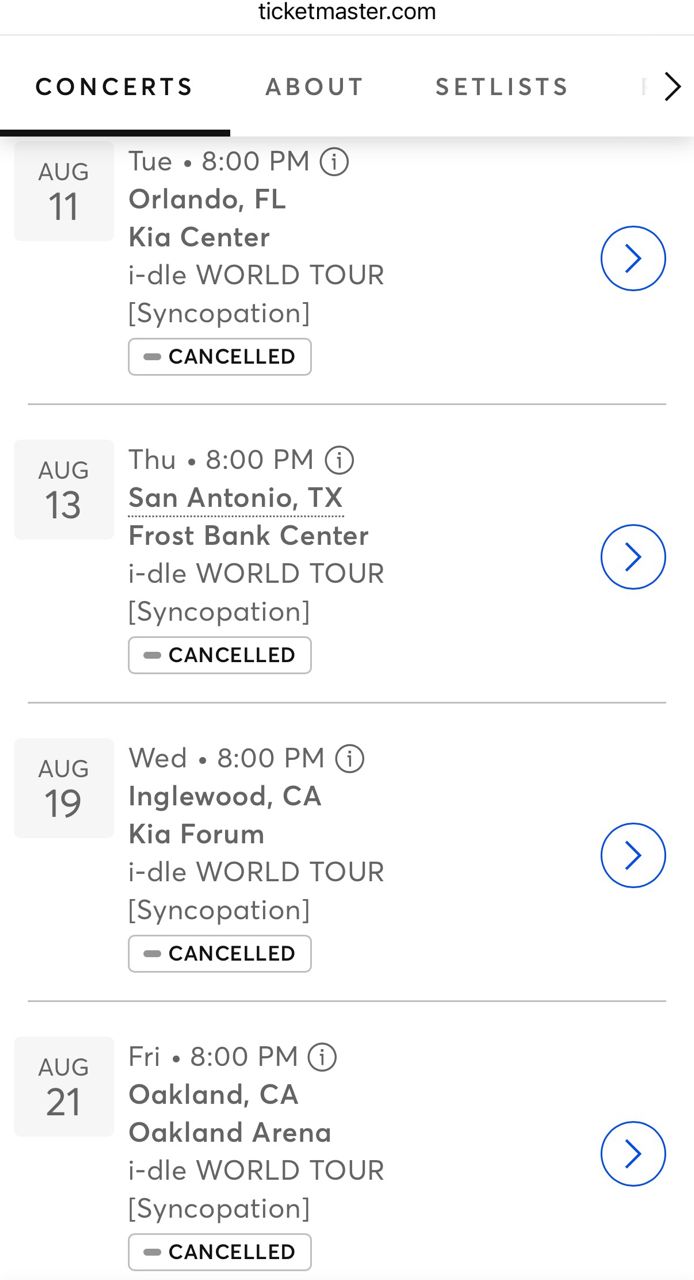Open Orlando Kia Center event arrow

click(x=632, y=259)
